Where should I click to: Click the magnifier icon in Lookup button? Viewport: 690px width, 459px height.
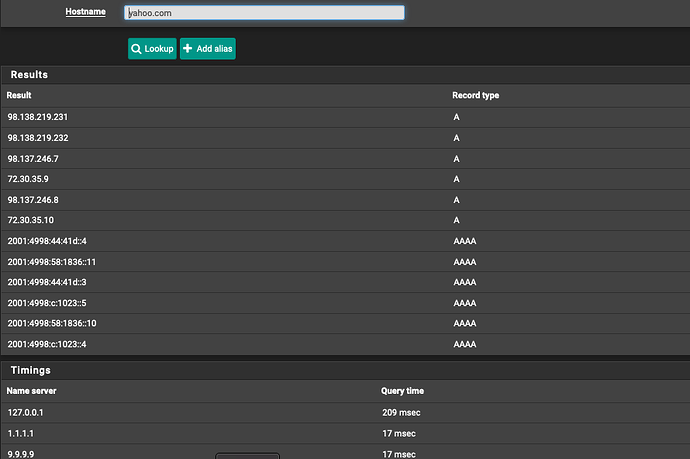(x=136, y=49)
